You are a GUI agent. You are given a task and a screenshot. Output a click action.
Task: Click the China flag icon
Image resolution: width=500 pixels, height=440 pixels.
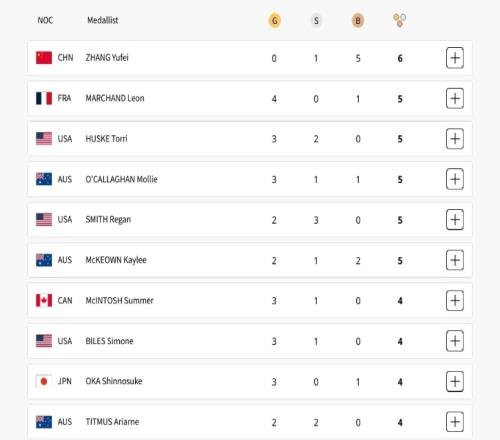pos(44,58)
